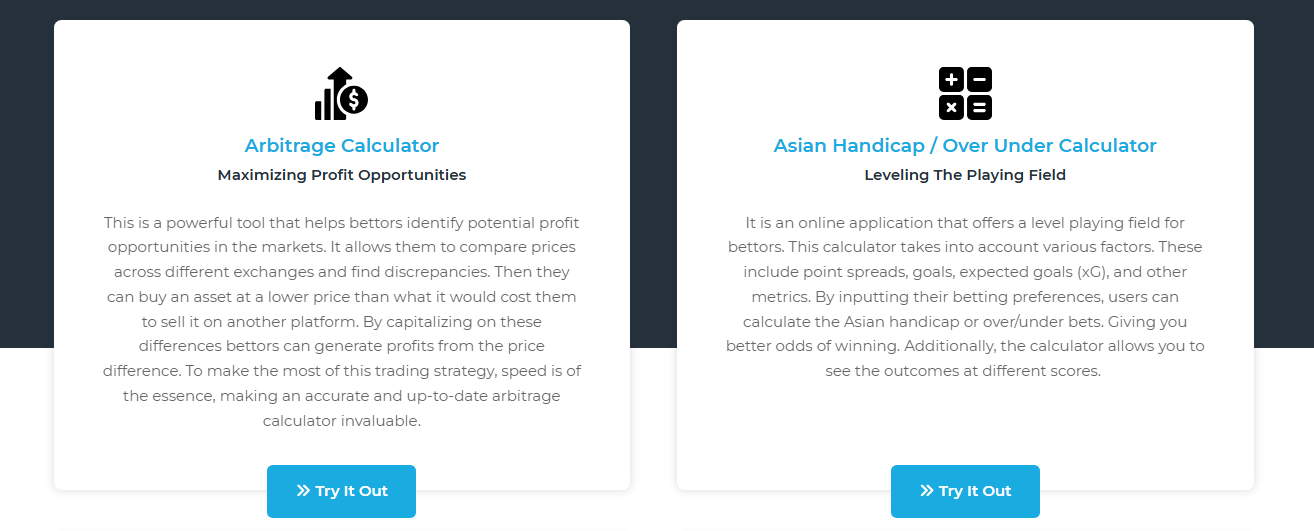Viewport: 1314px width, 531px height.
Task: Click the multiply key on calculator icon
Action: coord(951,107)
